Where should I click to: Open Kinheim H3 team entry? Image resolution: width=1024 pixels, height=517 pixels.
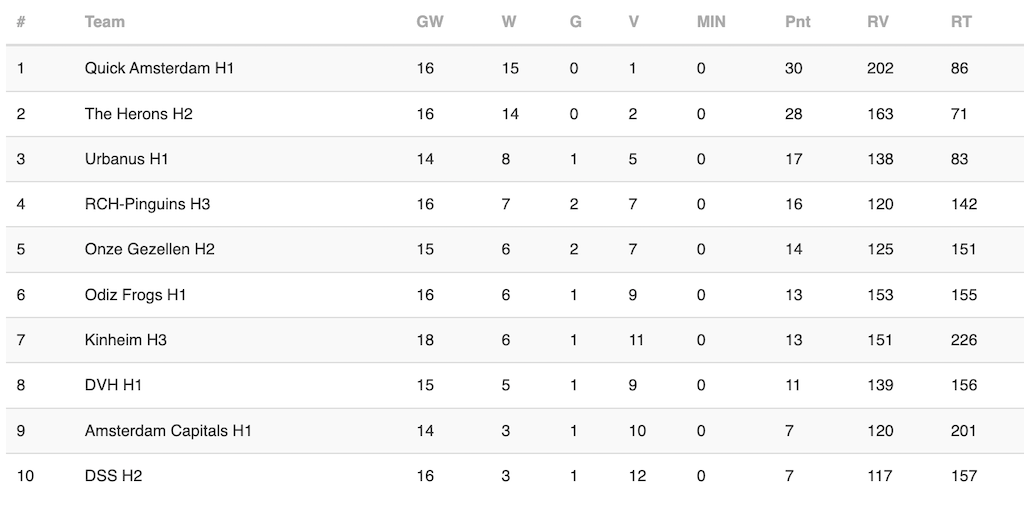pyautogui.click(x=125, y=340)
